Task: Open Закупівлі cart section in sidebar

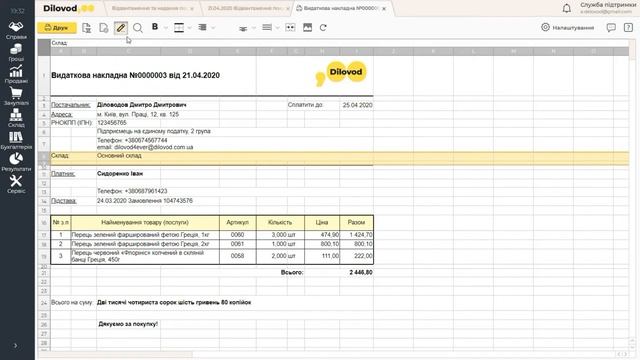Action: [x=16, y=96]
